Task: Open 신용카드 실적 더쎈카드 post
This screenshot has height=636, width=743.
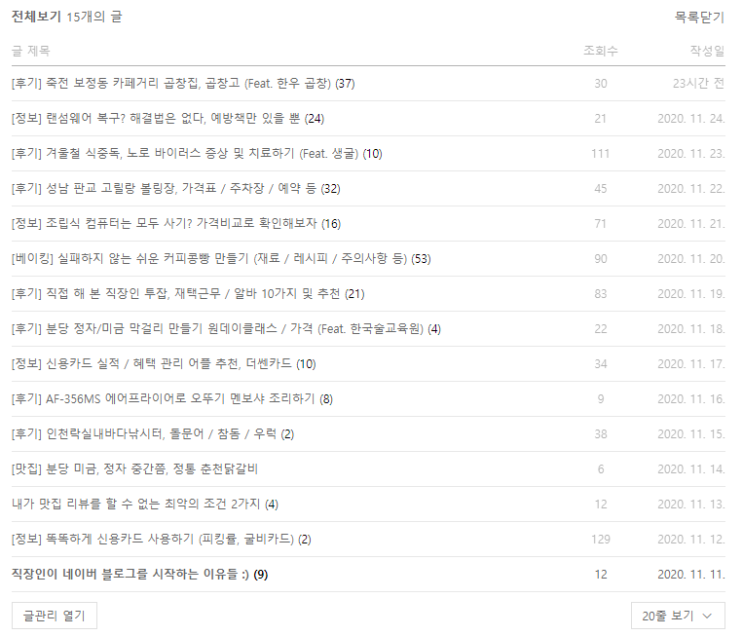Action: coord(163,364)
